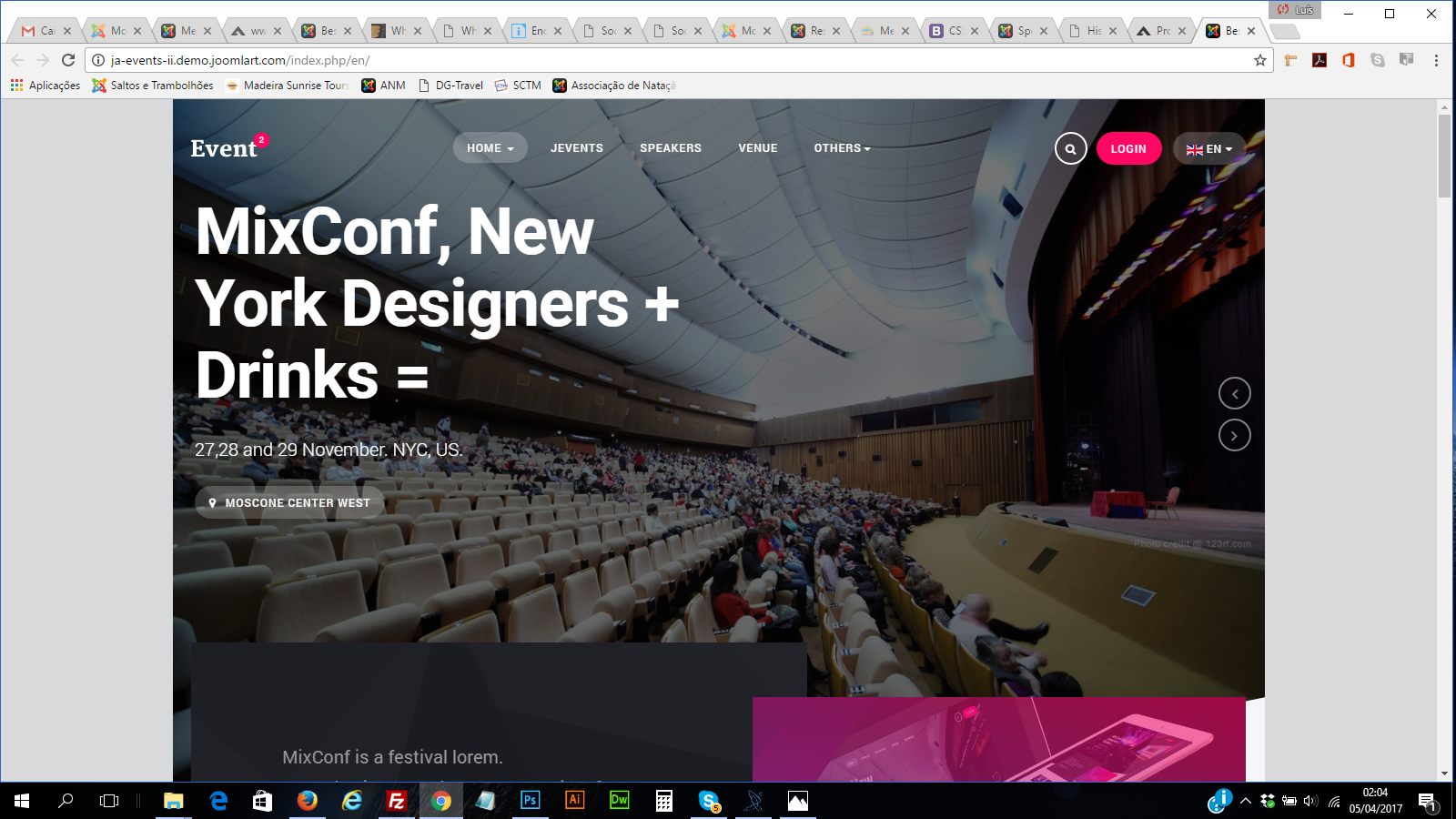Go to the next slide arrow
The height and width of the screenshot is (819, 1456).
(1234, 436)
